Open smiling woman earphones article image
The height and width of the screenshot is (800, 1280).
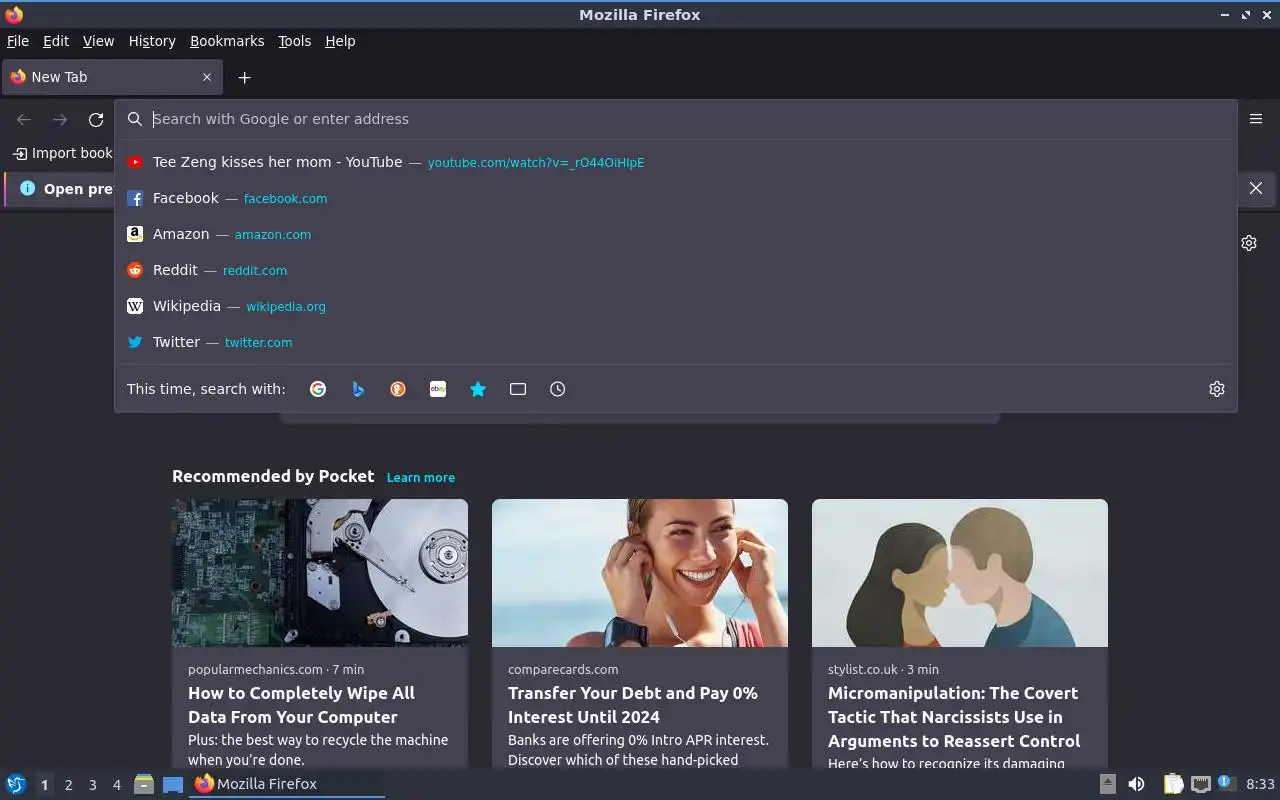[x=640, y=573]
